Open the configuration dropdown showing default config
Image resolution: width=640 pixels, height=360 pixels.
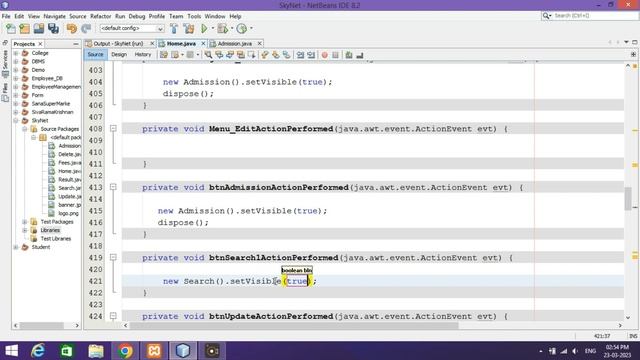[x=131, y=29]
